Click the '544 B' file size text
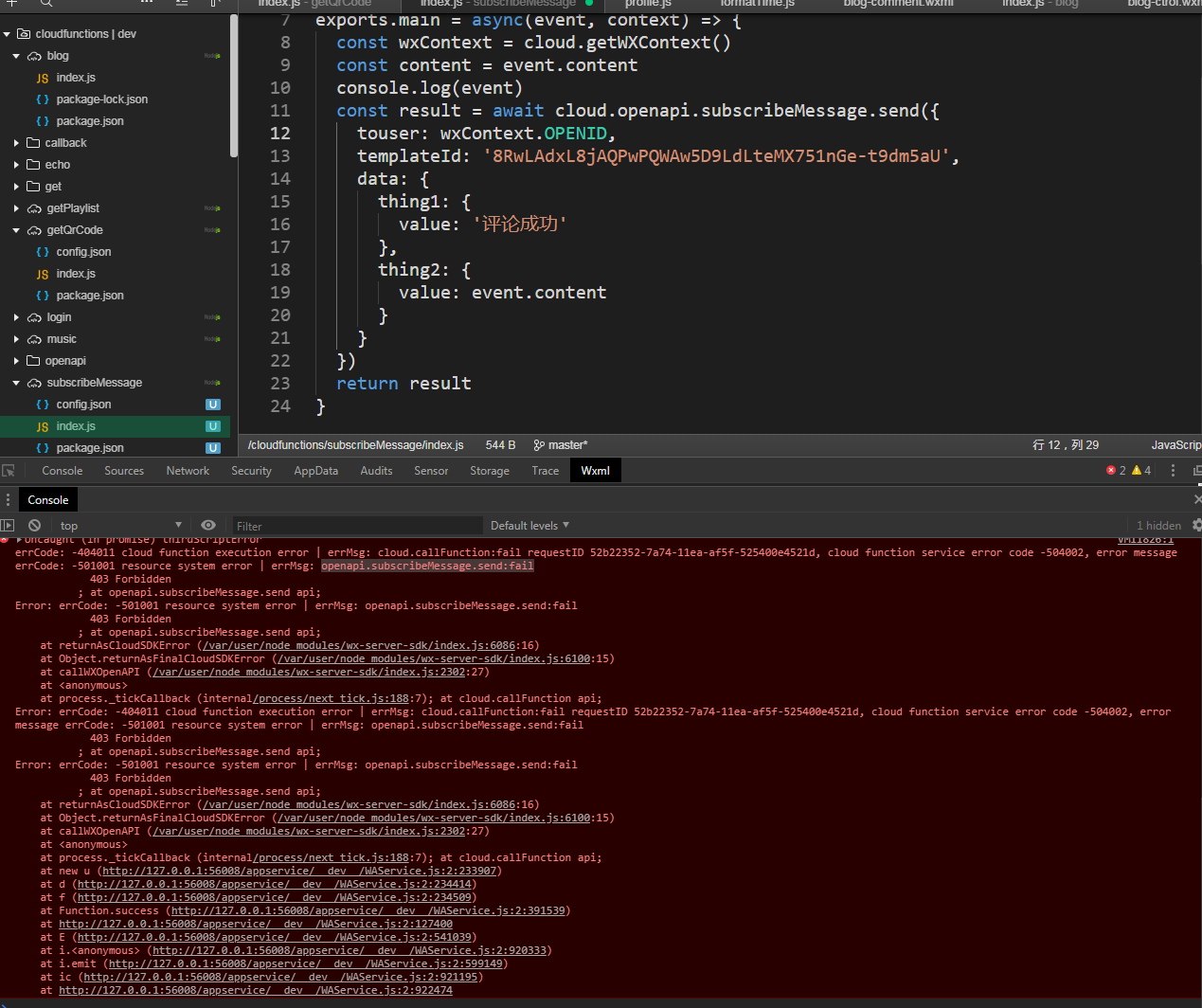This screenshot has height=1008, width=1202. pyautogui.click(x=500, y=444)
